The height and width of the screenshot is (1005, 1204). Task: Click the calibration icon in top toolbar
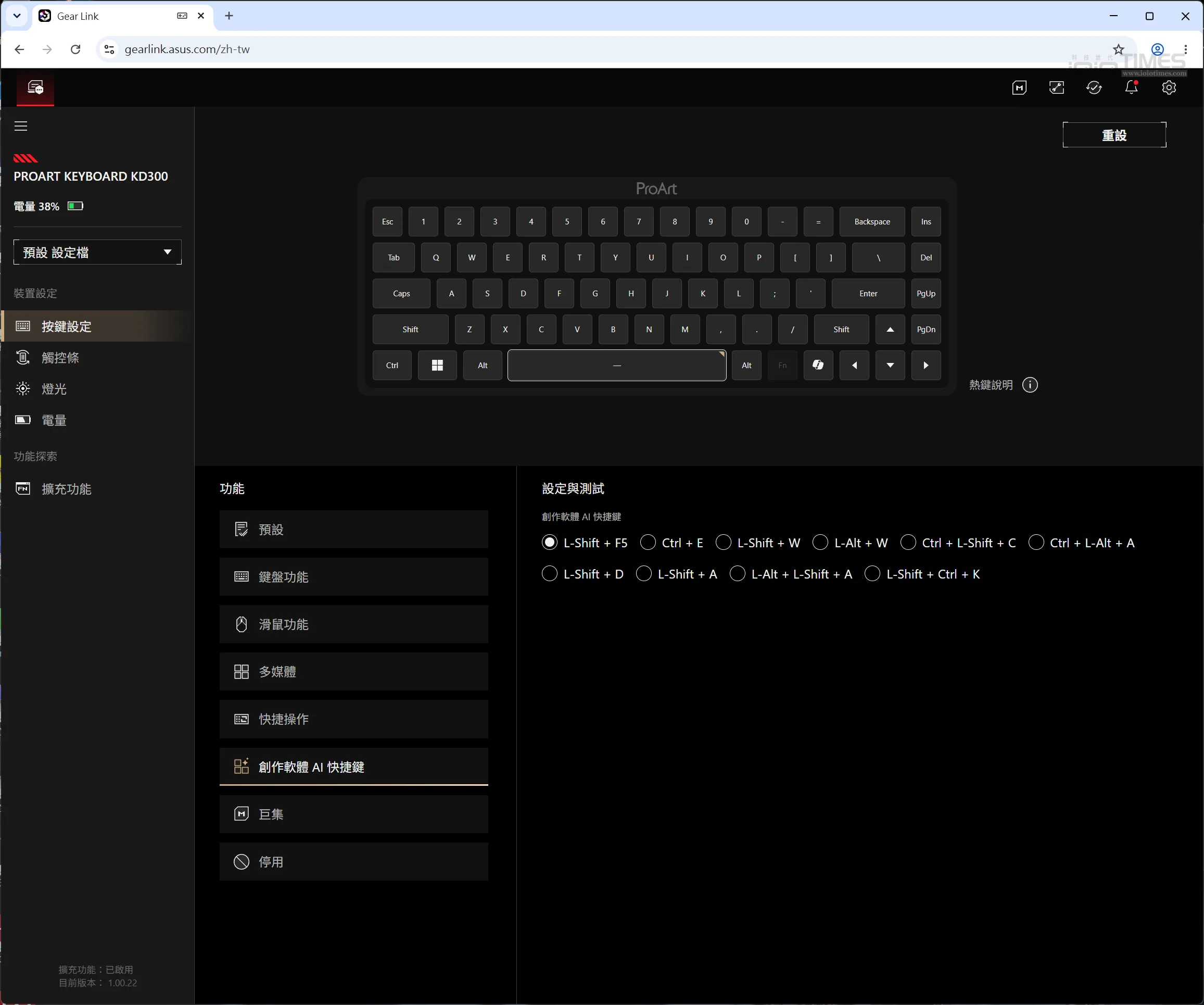click(1056, 88)
